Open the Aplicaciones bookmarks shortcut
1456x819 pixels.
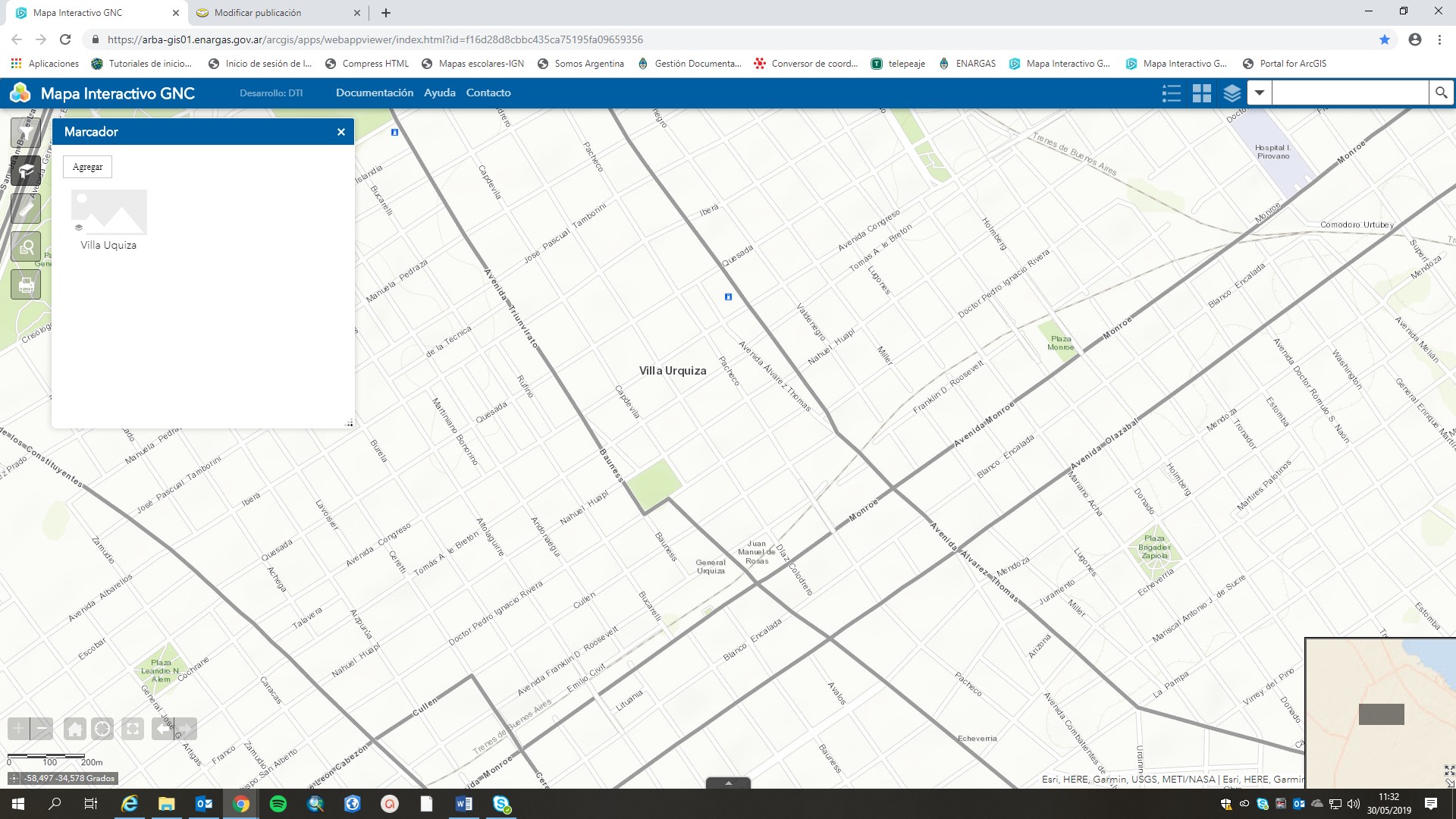[45, 64]
